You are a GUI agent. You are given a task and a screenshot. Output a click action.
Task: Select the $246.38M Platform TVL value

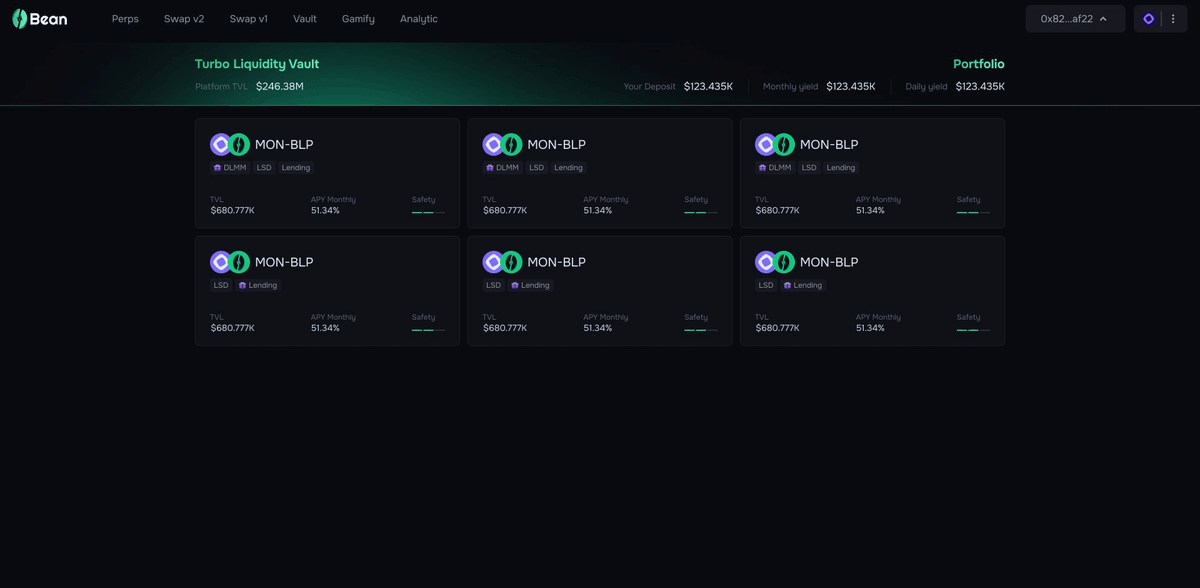pyautogui.click(x=280, y=87)
